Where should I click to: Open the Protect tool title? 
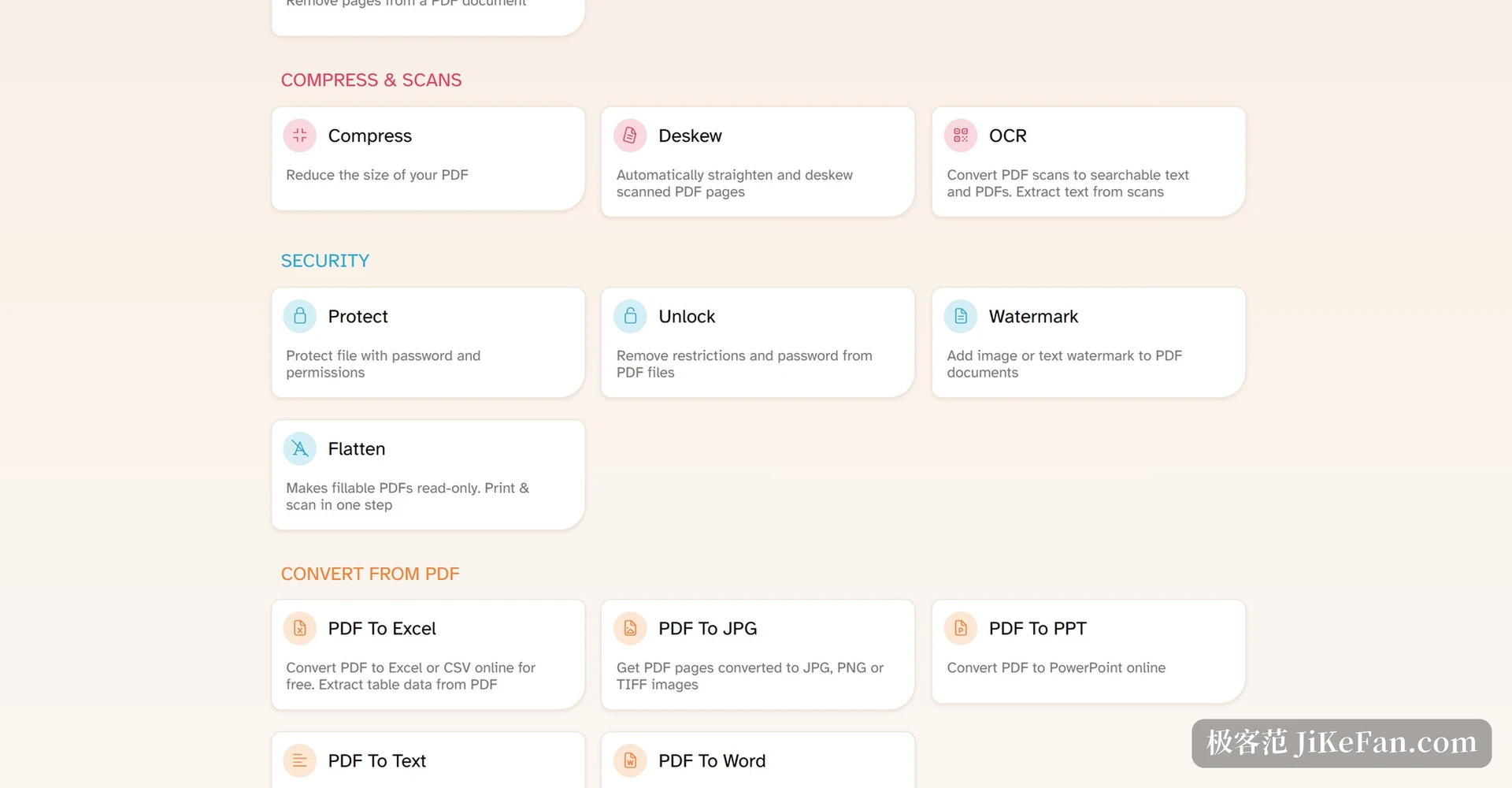click(x=358, y=316)
